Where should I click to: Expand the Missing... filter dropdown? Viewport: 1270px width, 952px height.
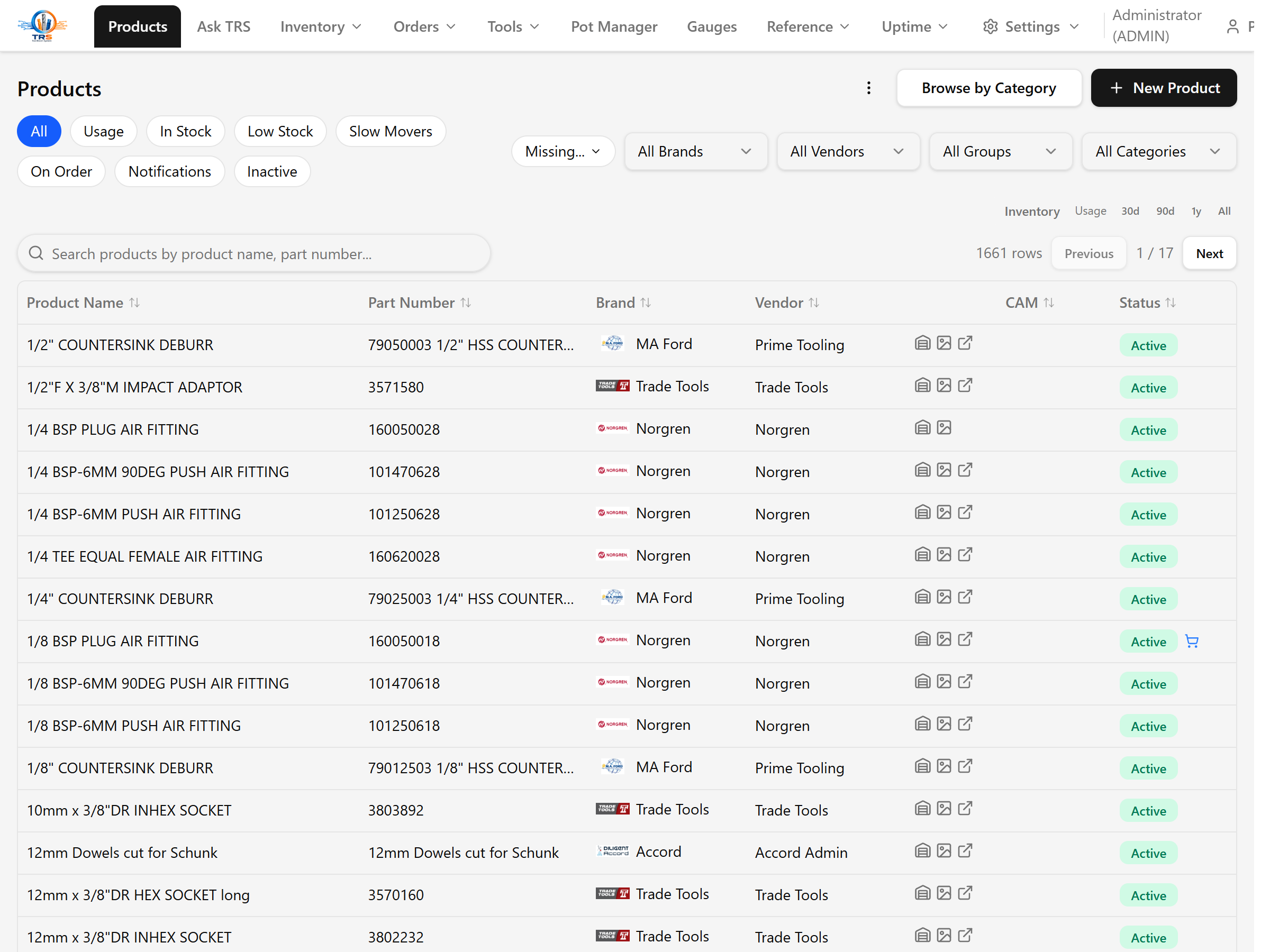(x=563, y=151)
